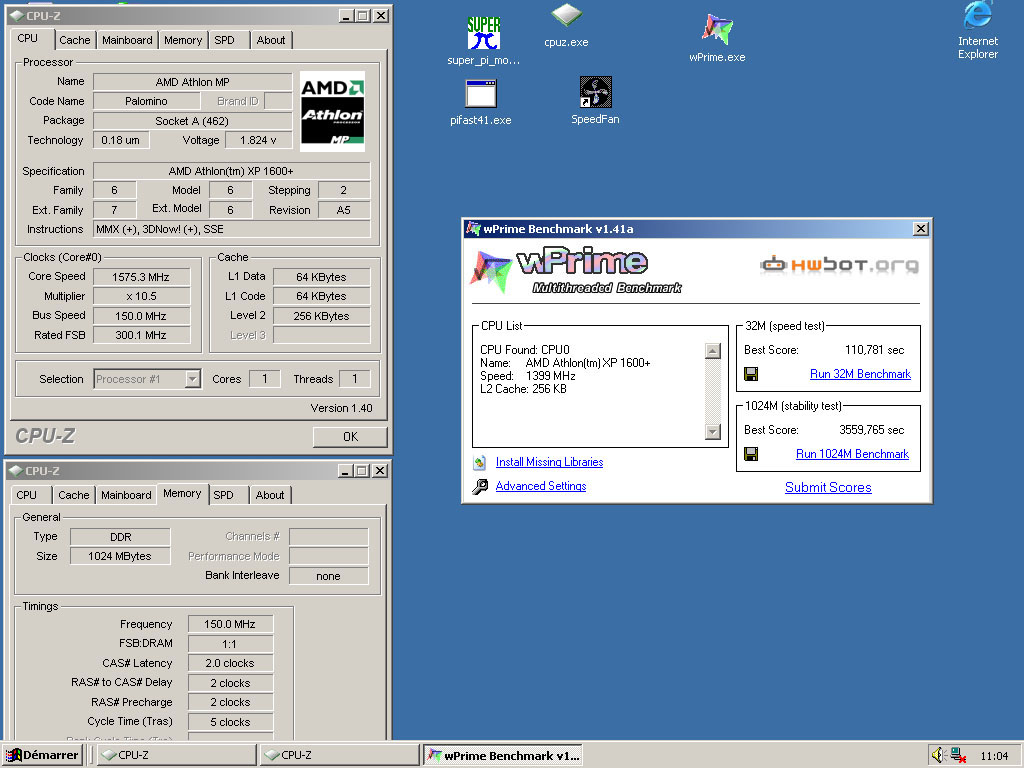Click the Cycle Time value 5 clocks
This screenshot has width=1024, height=768.
tap(230, 722)
